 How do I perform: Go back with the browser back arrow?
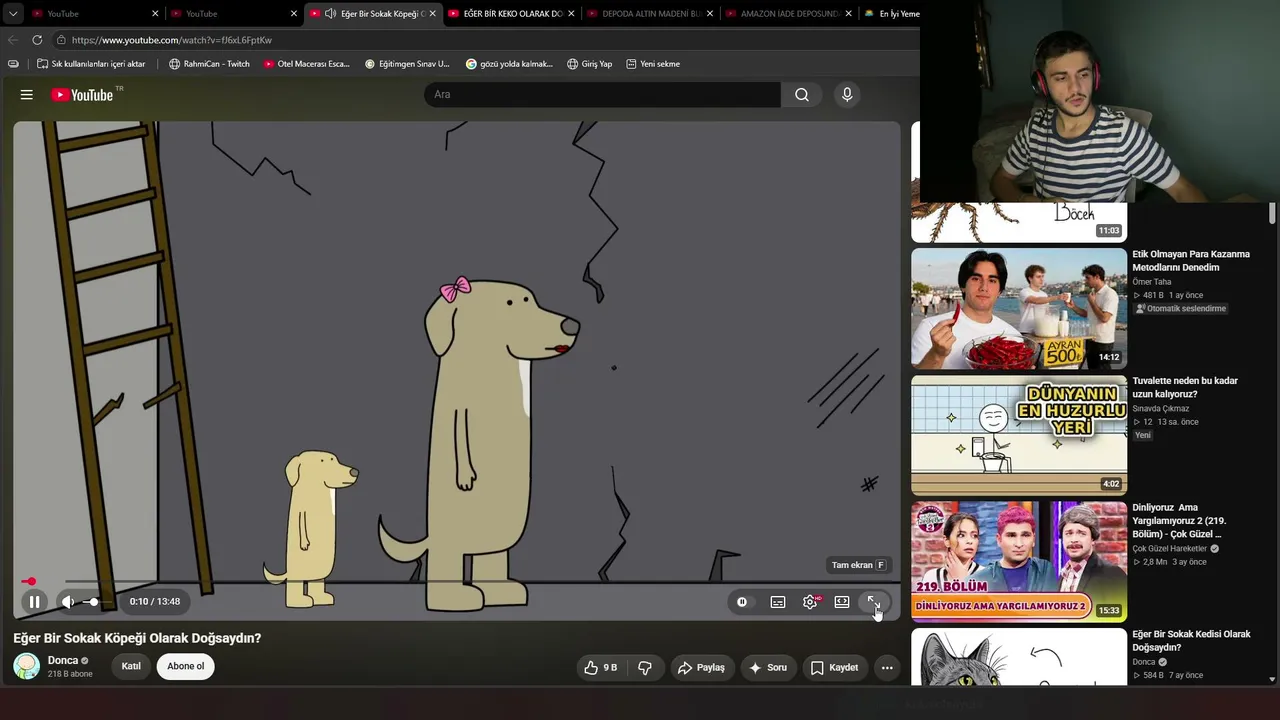(x=13, y=40)
